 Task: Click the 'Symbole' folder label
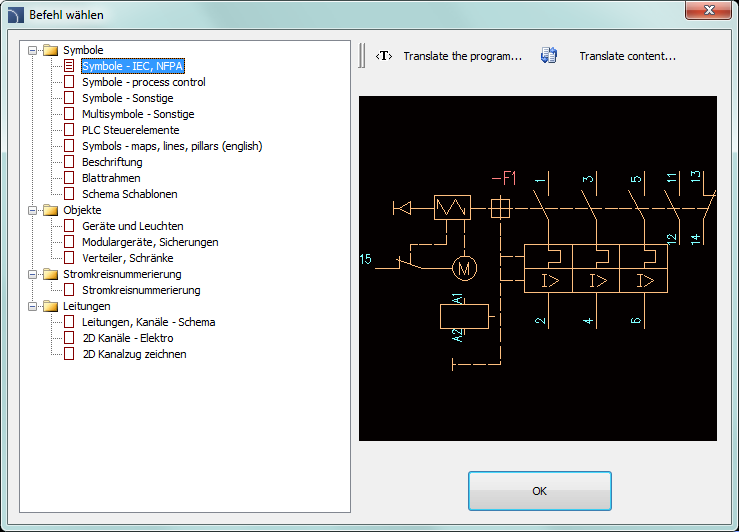[x=83, y=50]
